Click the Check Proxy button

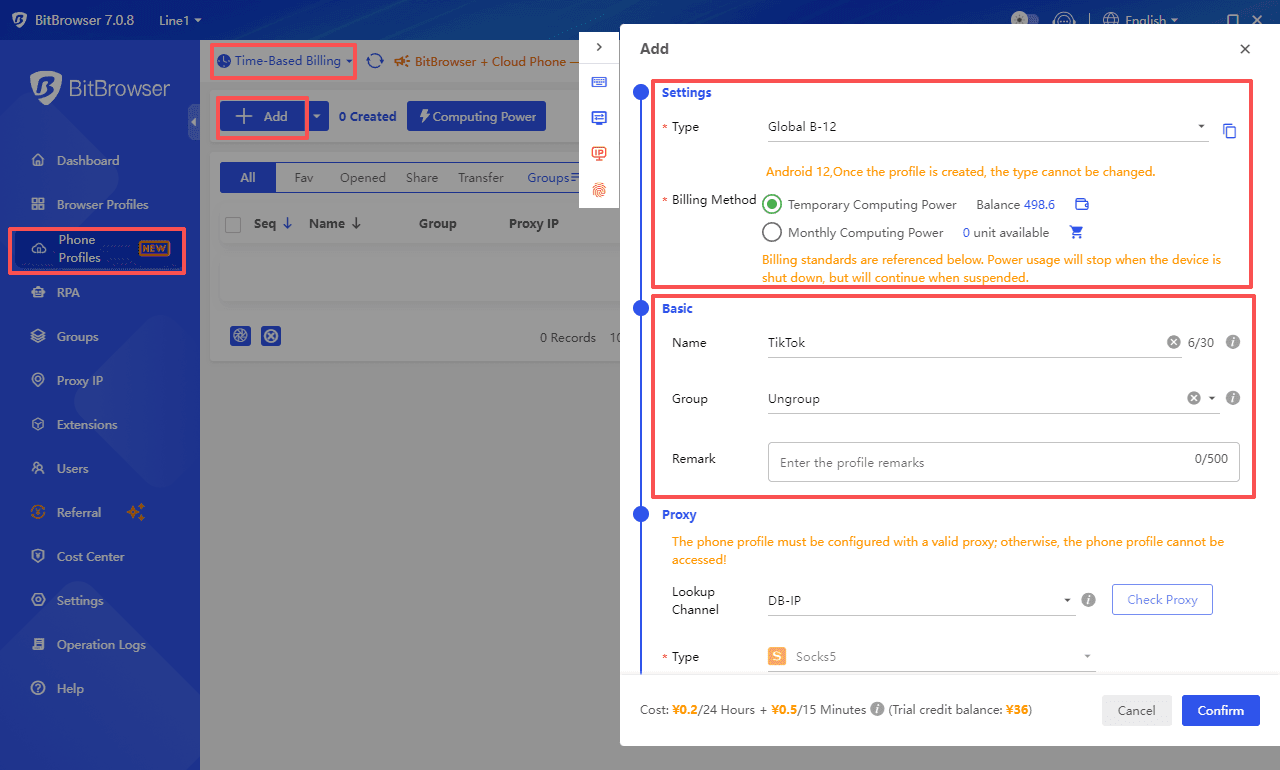tap(1161, 600)
